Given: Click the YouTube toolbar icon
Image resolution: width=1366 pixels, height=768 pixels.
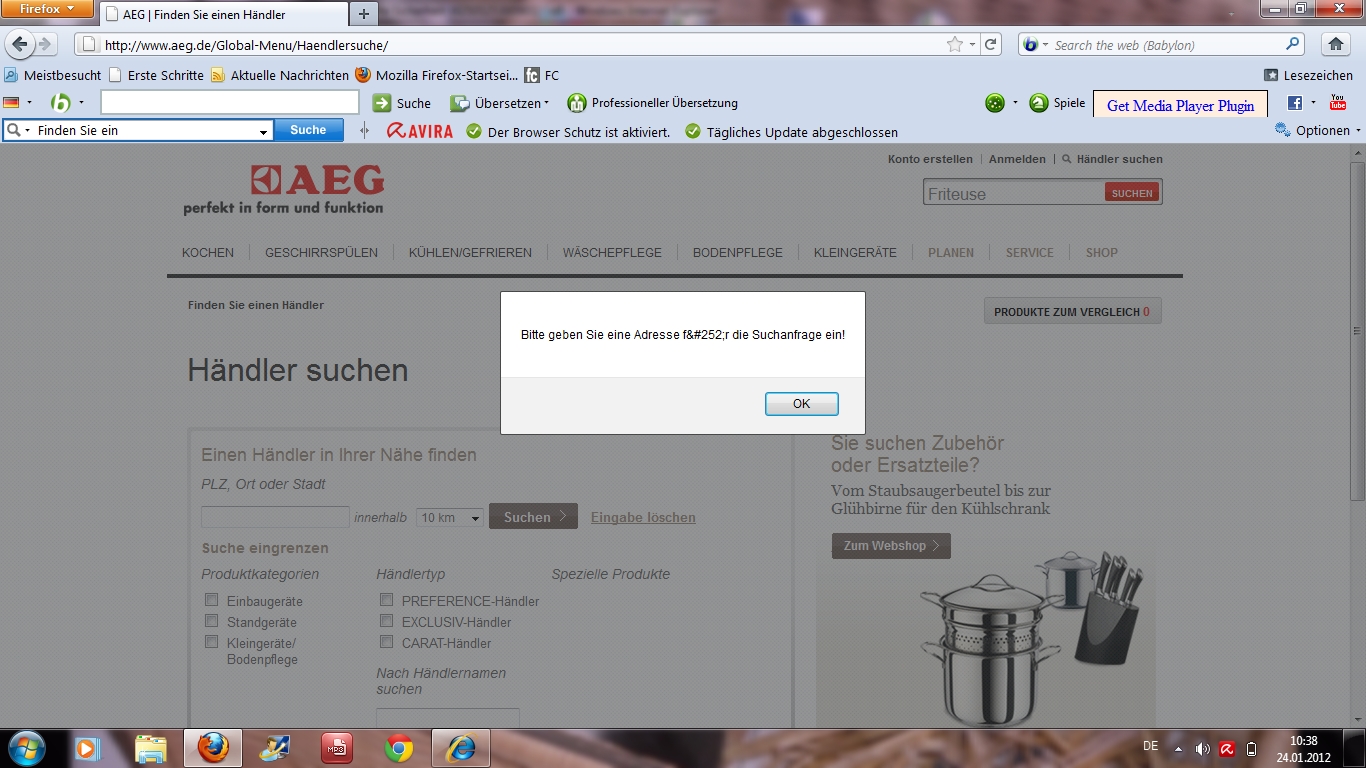Looking at the screenshot, I should click(1338, 103).
